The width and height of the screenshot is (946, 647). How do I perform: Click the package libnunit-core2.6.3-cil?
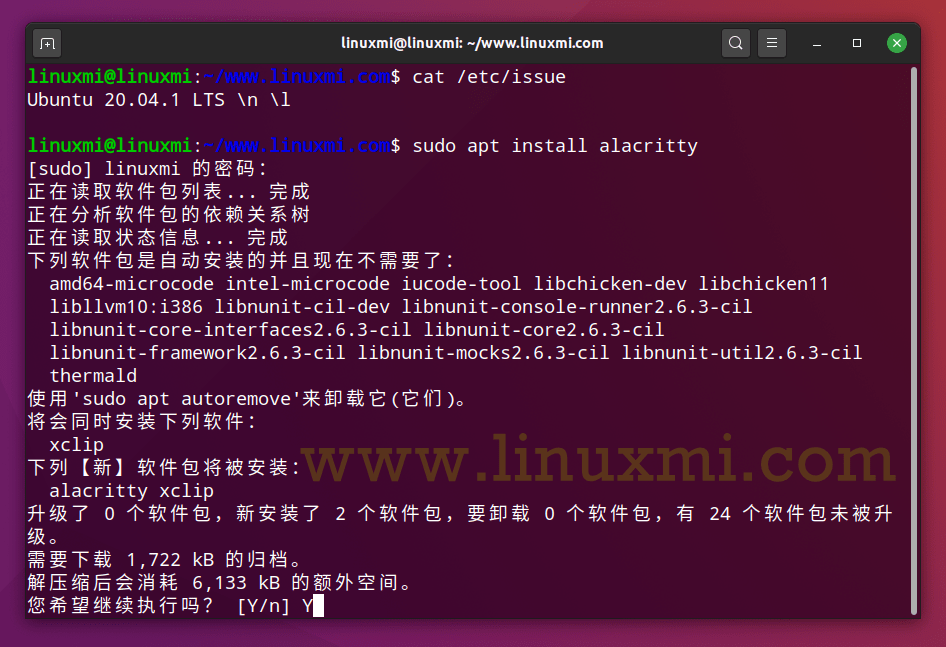coord(544,330)
